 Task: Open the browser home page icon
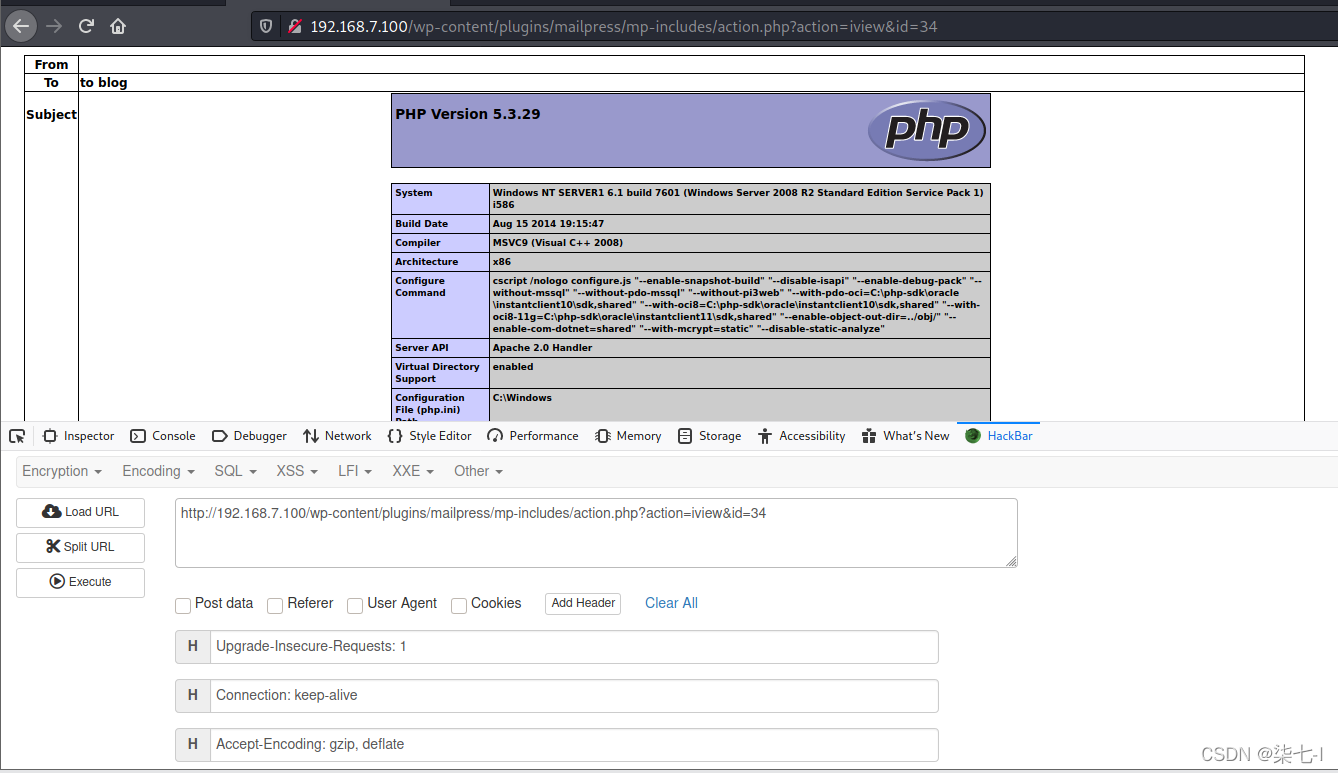click(x=118, y=26)
